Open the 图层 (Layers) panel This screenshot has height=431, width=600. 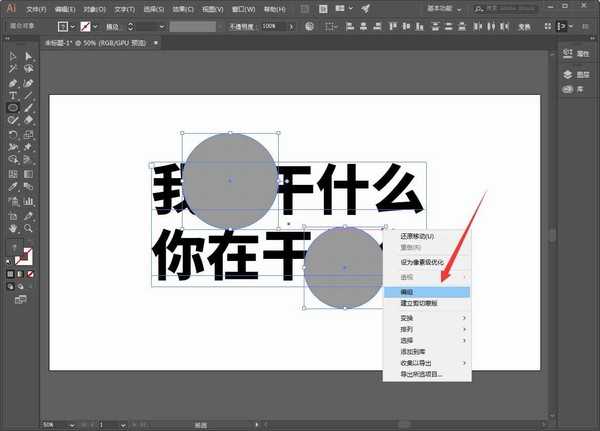pyautogui.click(x=575, y=73)
